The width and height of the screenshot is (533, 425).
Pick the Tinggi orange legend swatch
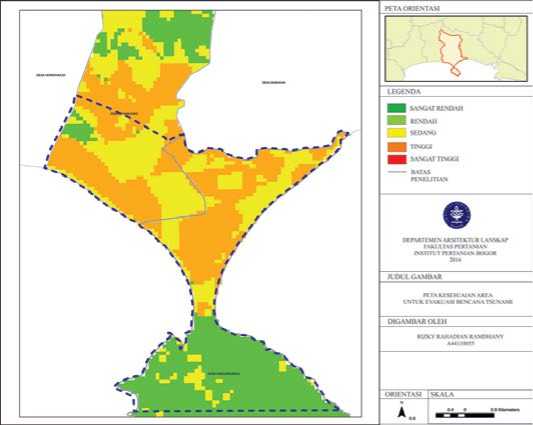click(397, 147)
